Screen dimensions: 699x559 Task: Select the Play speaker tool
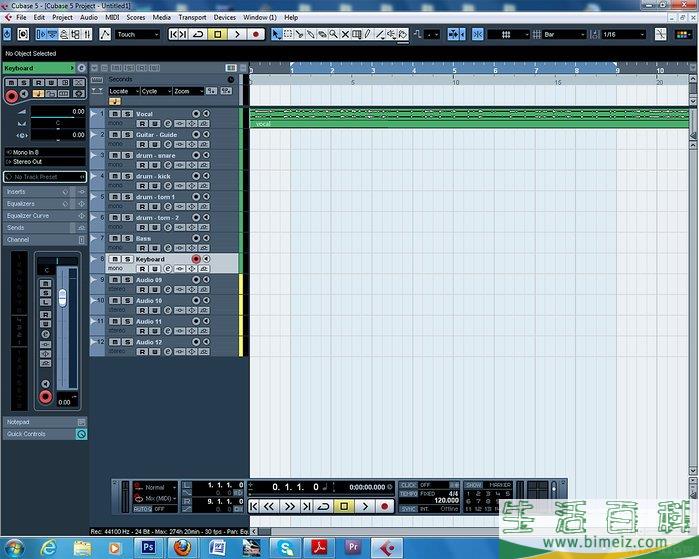click(x=391, y=34)
